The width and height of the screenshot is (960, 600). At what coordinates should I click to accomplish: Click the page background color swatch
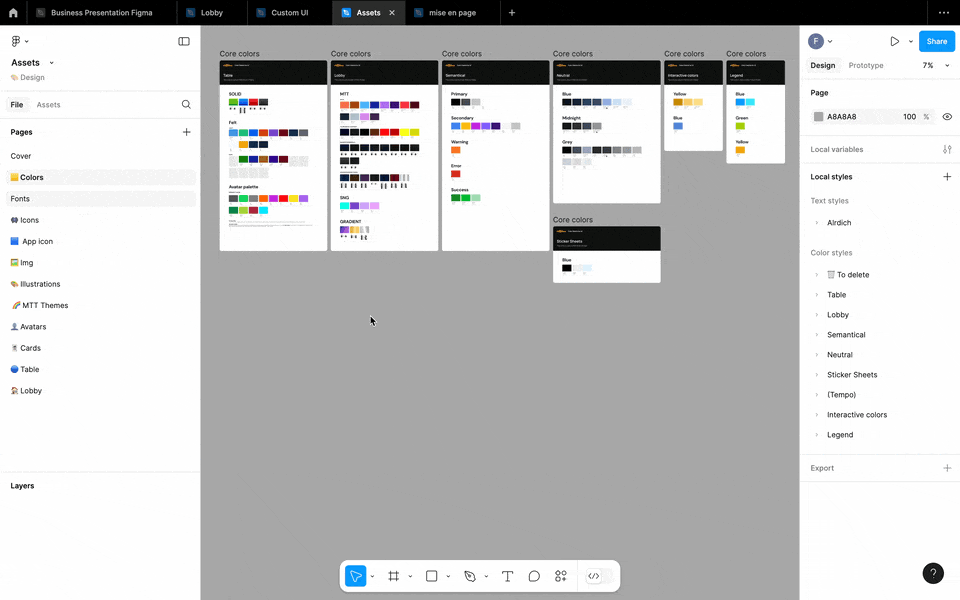point(818,117)
